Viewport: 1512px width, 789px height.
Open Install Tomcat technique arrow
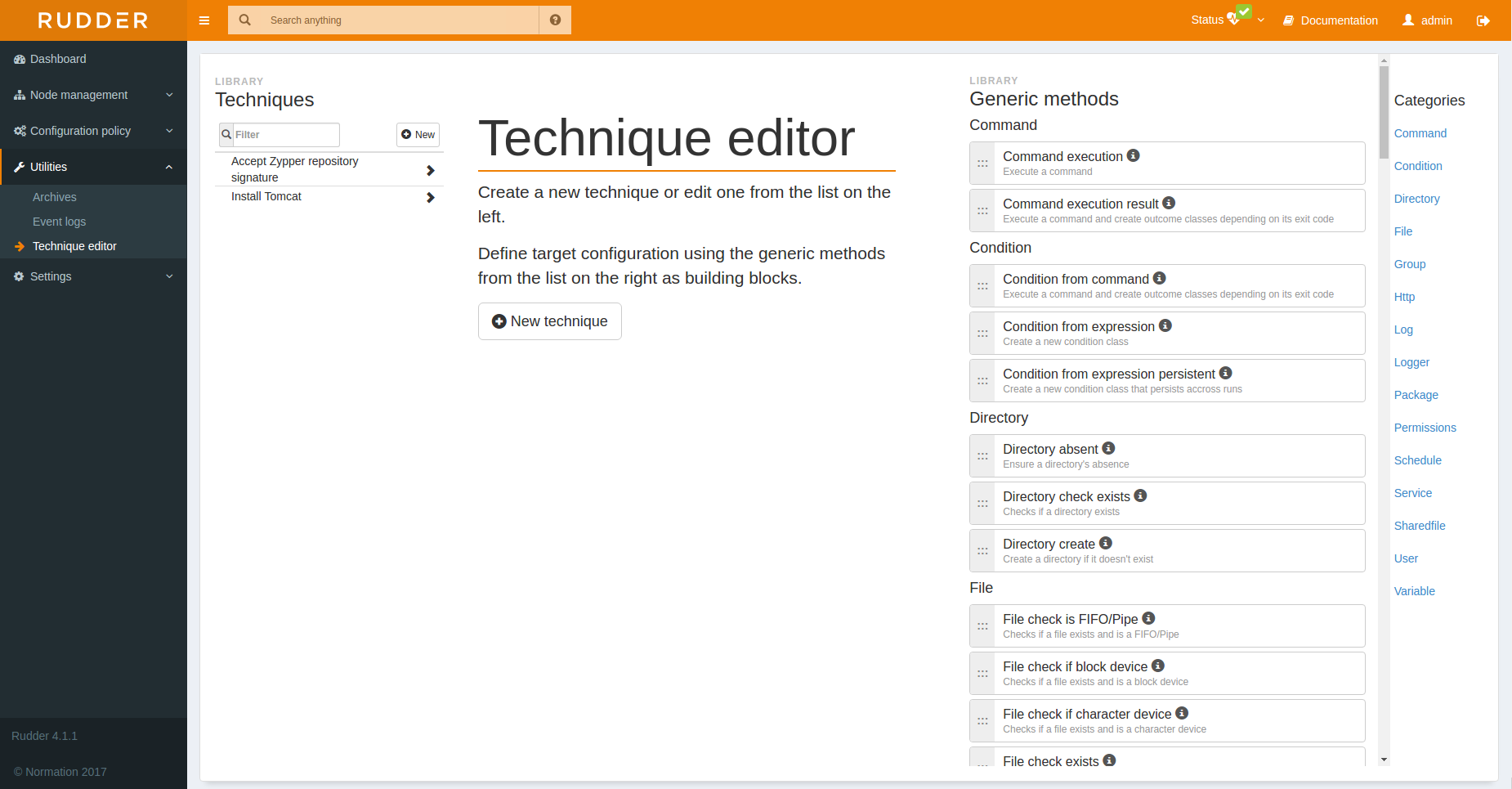(431, 197)
